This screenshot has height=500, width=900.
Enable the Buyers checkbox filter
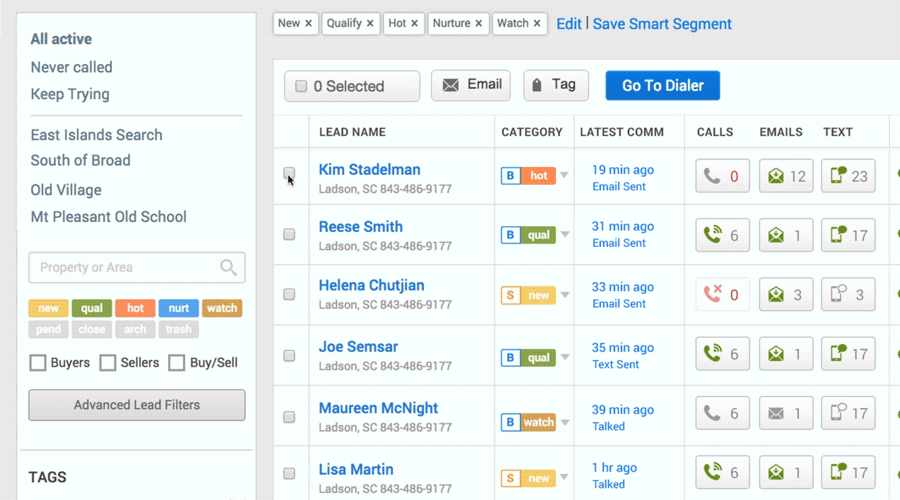(38, 363)
